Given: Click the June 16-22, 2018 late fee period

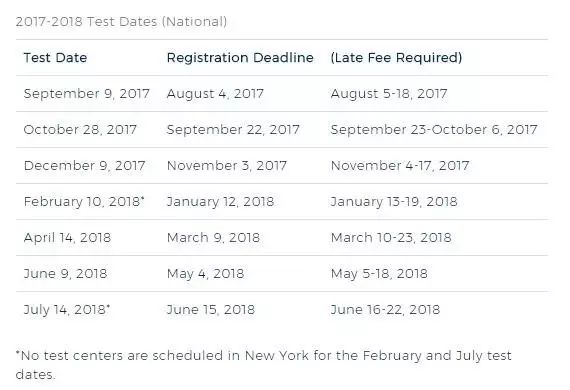Looking at the screenshot, I should pyautogui.click(x=385, y=310).
